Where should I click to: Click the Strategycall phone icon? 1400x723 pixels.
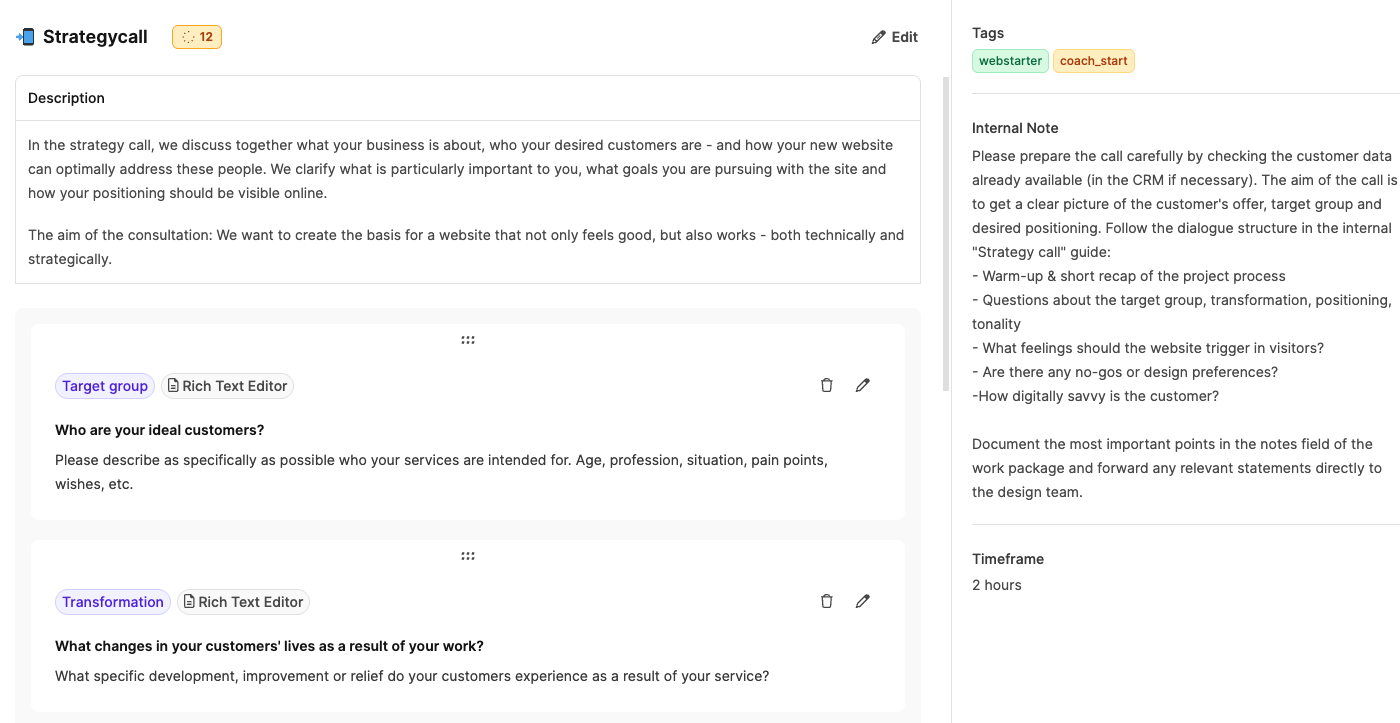pyautogui.click(x=25, y=37)
